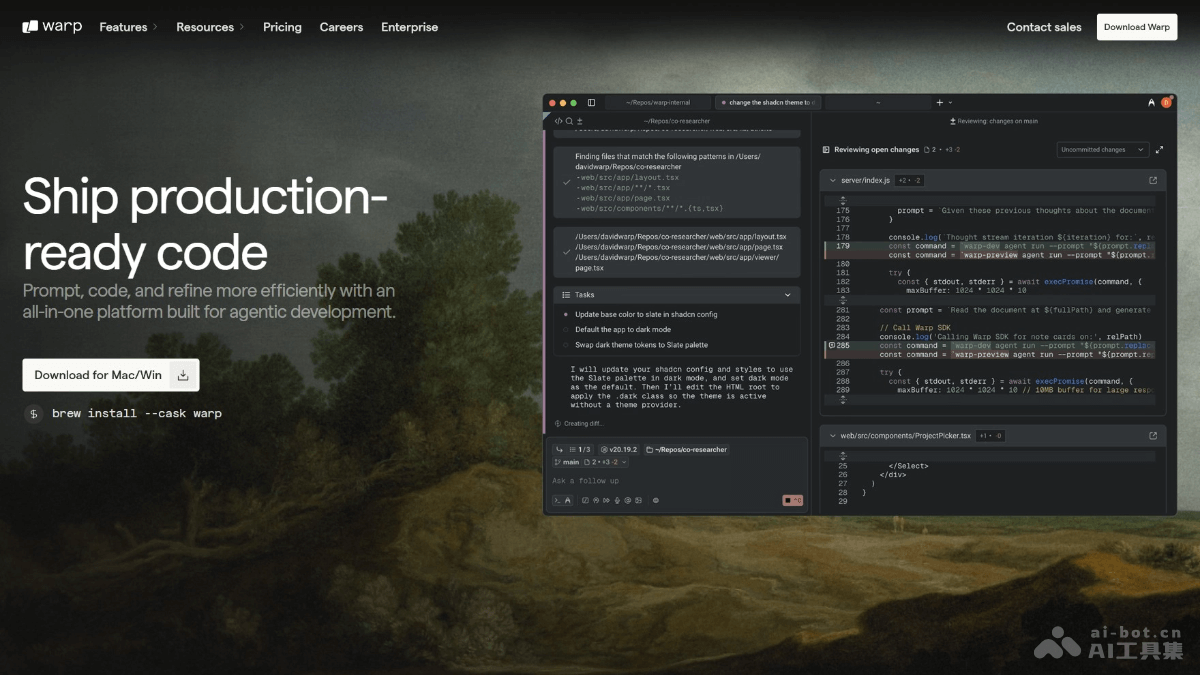The width and height of the screenshot is (1200, 675).
Task: Click the Download Warp button
Action: point(1136,27)
